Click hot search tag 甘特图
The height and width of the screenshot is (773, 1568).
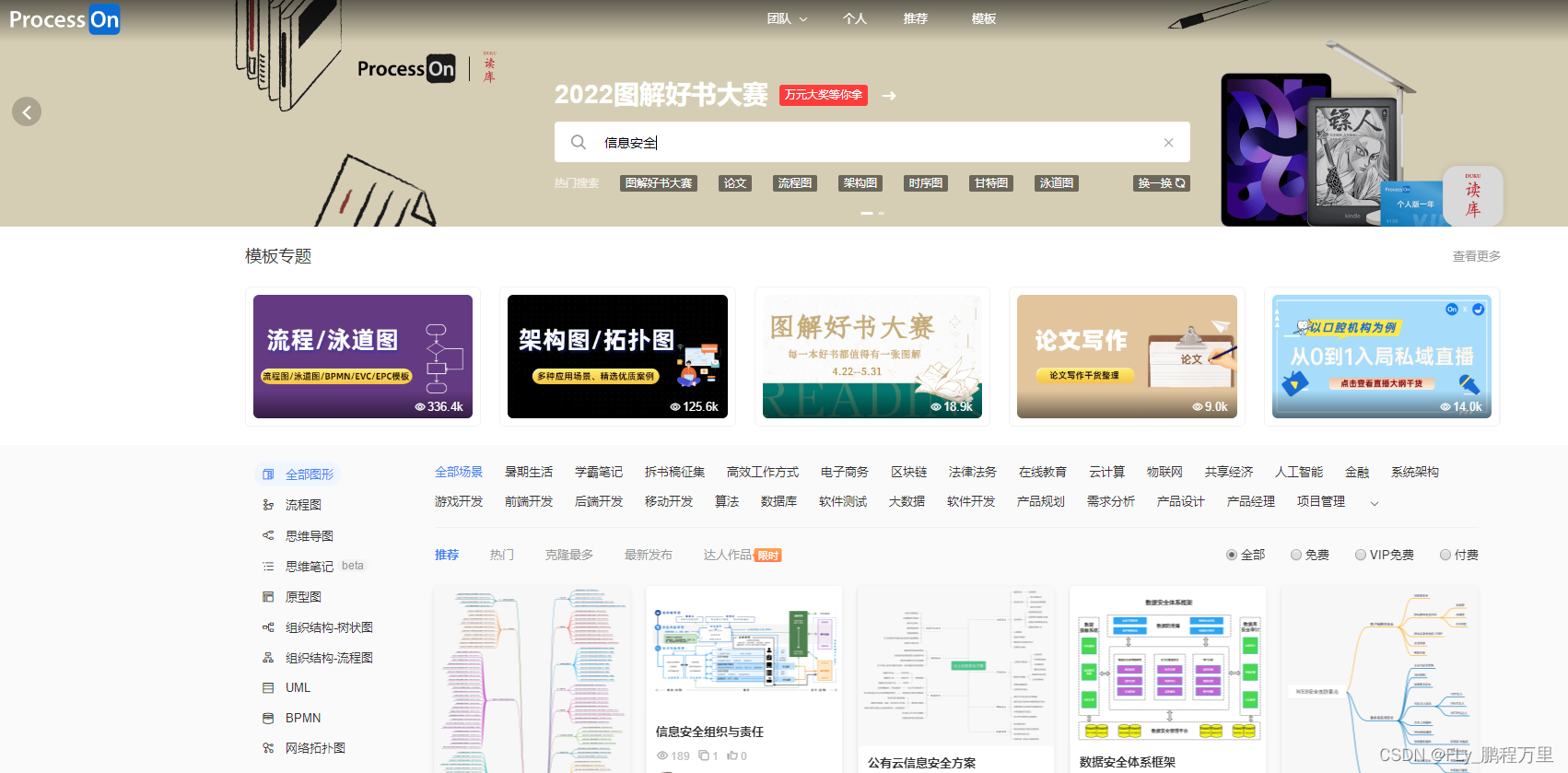[991, 183]
